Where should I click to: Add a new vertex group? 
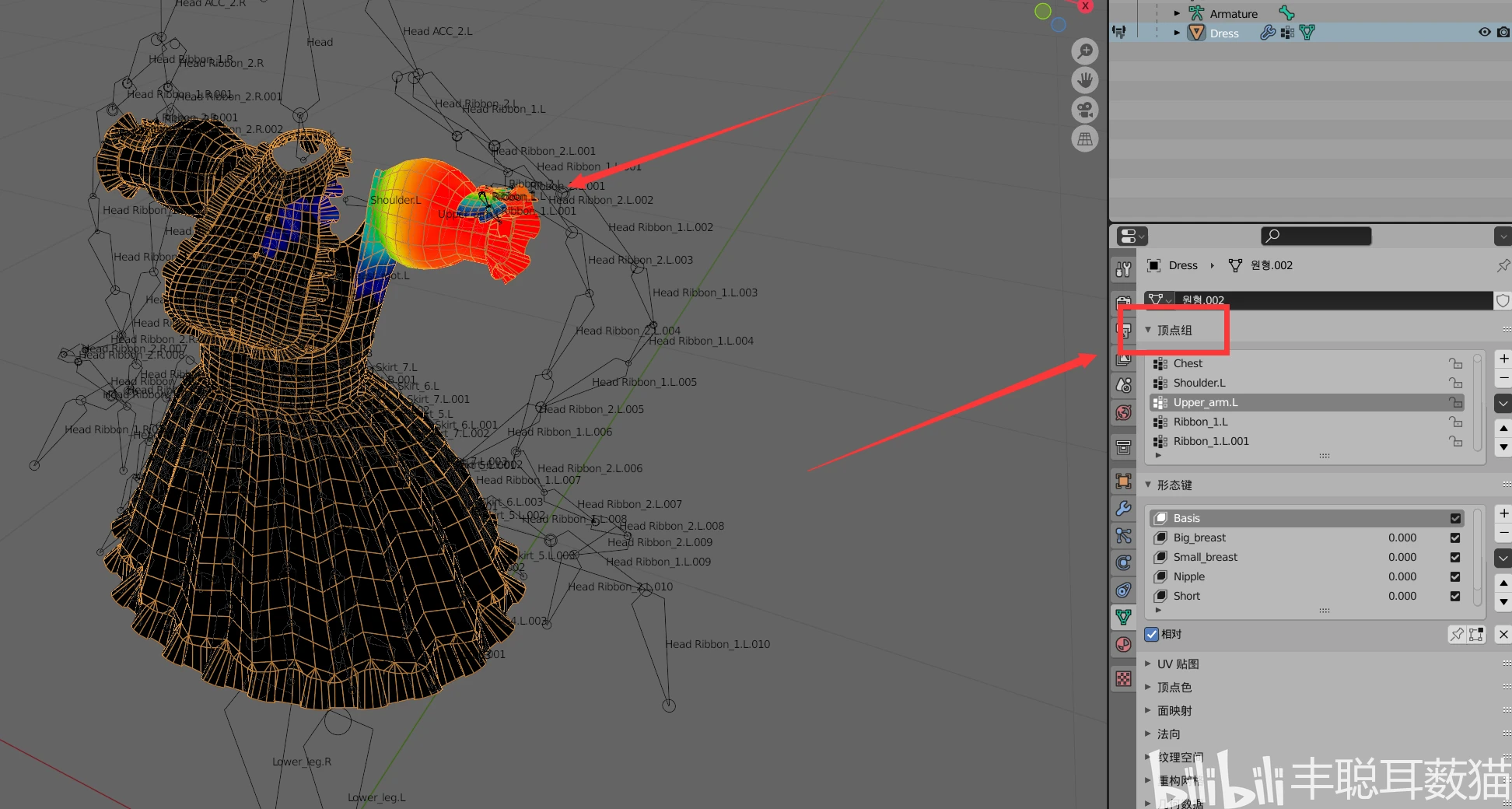[x=1503, y=359]
